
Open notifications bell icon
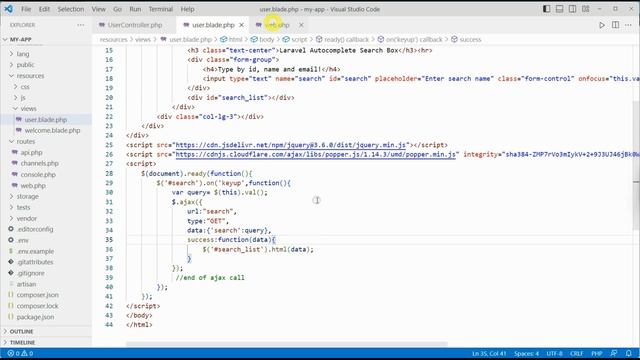click(629, 353)
